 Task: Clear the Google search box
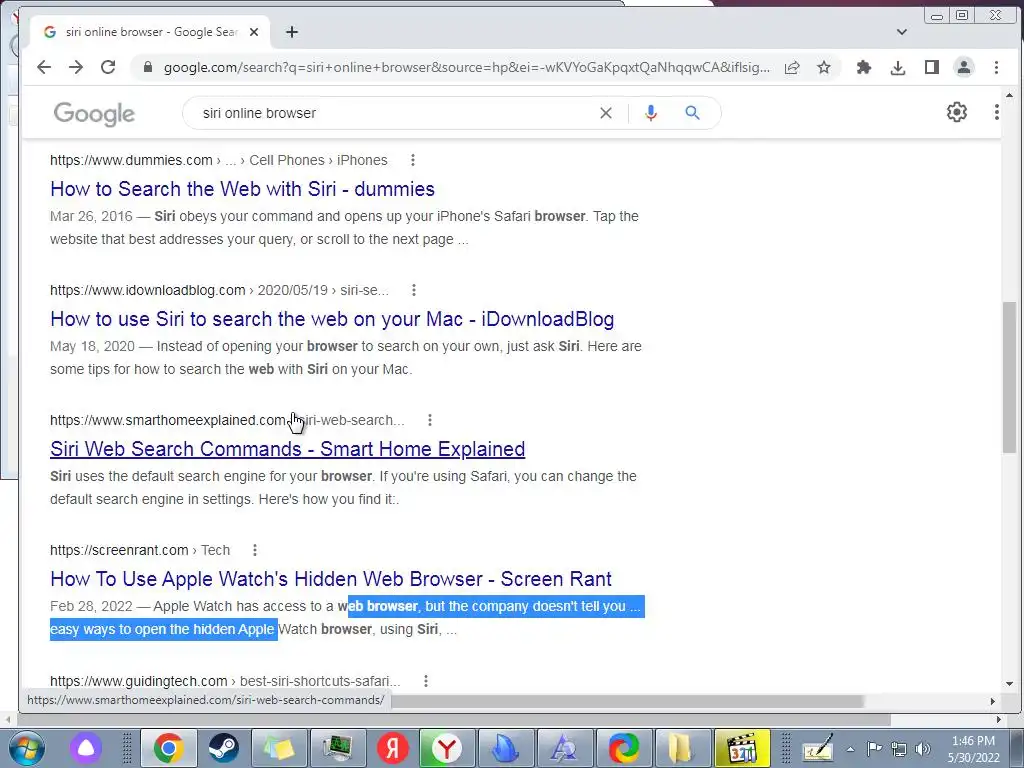tap(606, 113)
